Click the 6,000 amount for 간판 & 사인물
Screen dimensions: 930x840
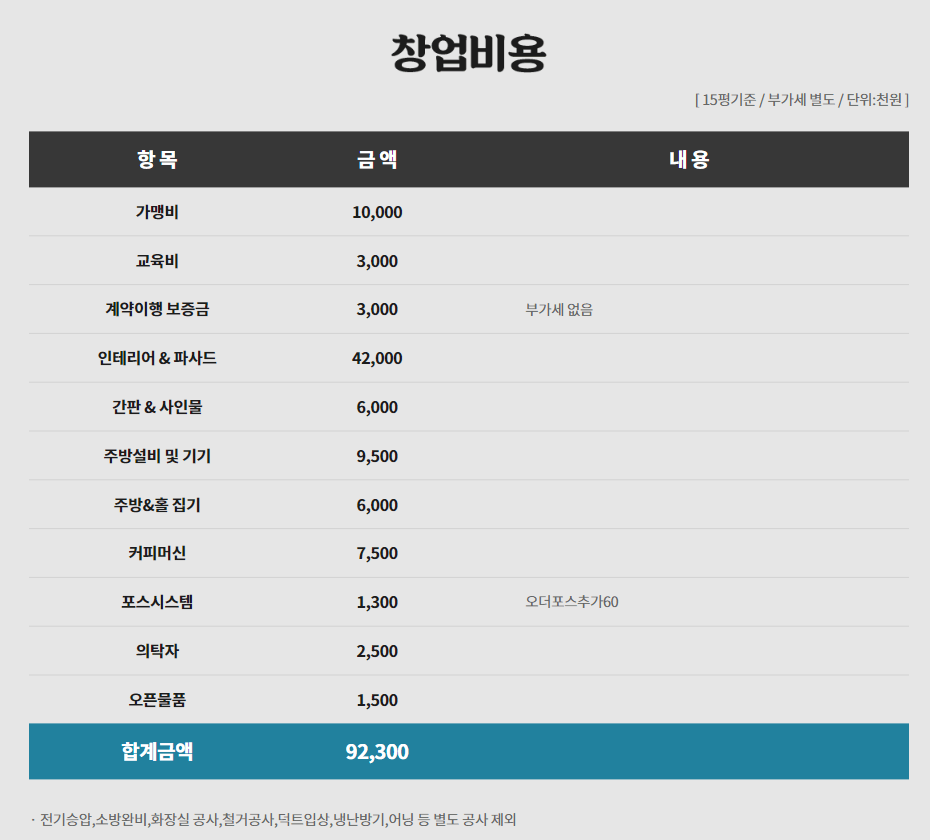click(x=377, y=408)
